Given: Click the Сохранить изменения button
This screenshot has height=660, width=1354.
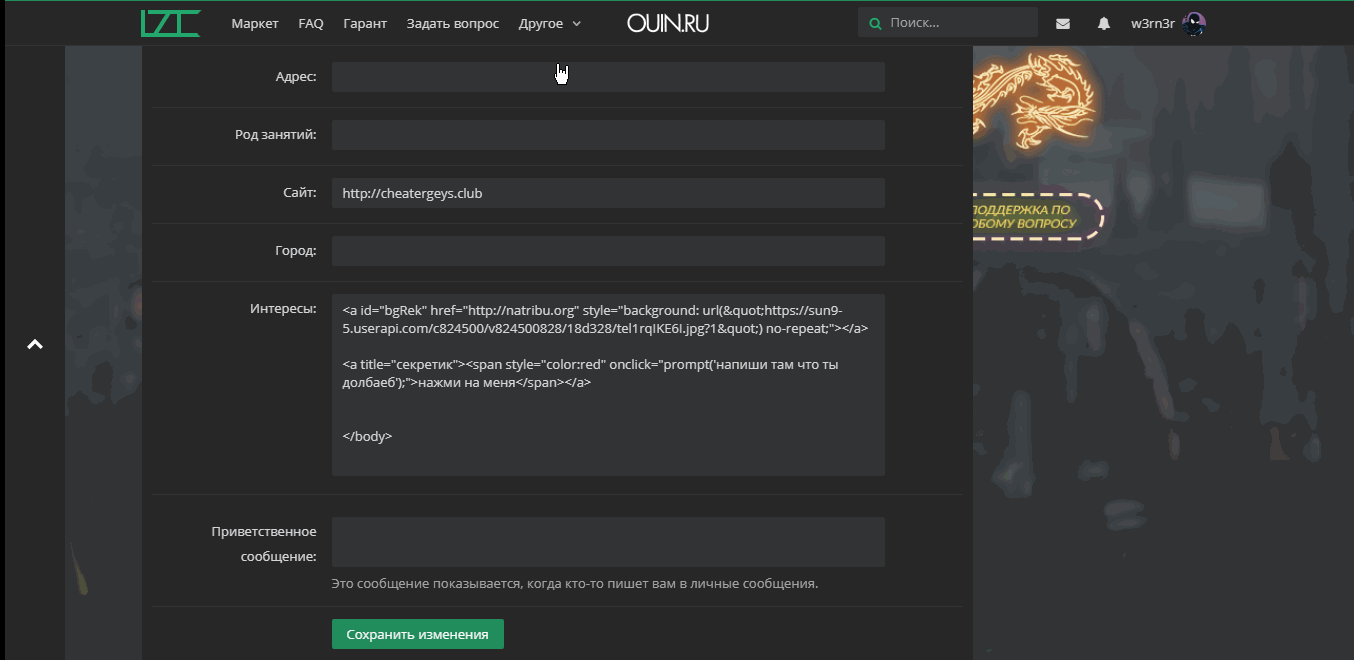Looking at the screenshot, I should click(418, 635).
